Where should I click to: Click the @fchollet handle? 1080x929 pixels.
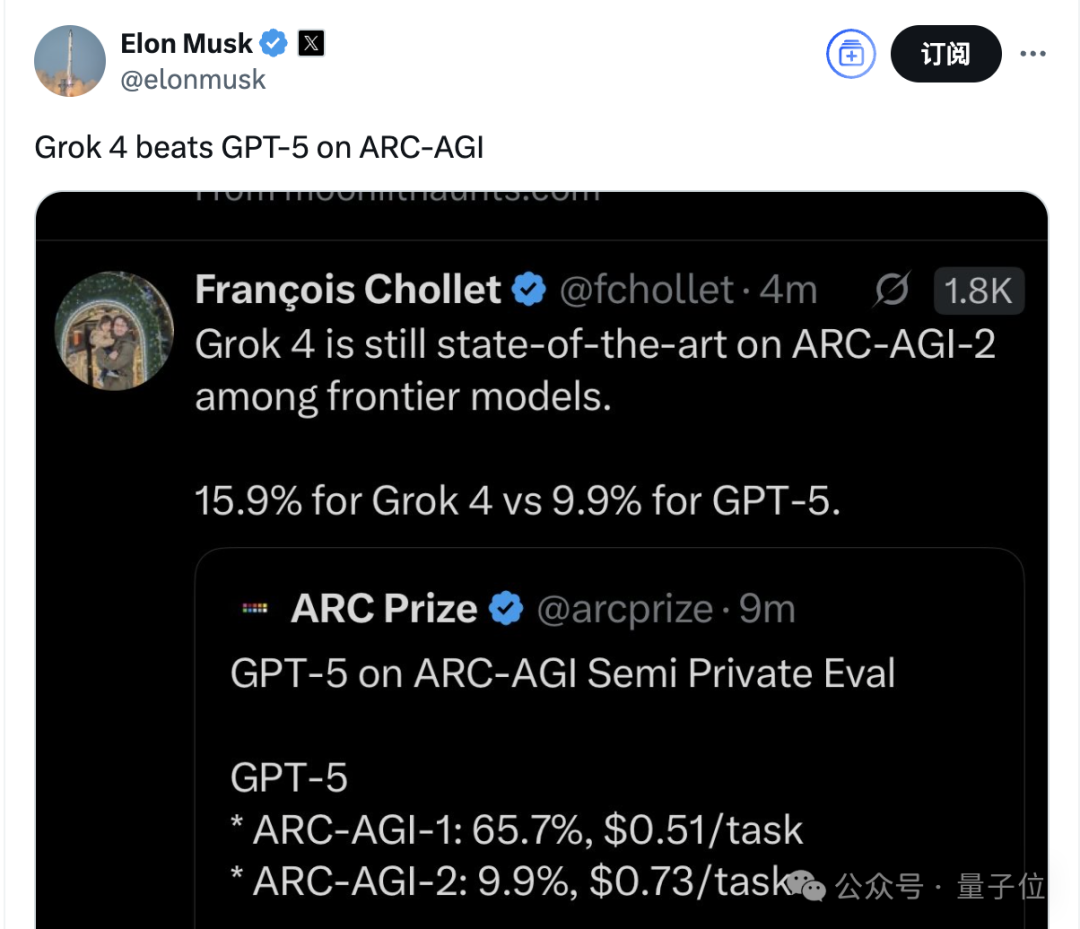pos(646,290)
